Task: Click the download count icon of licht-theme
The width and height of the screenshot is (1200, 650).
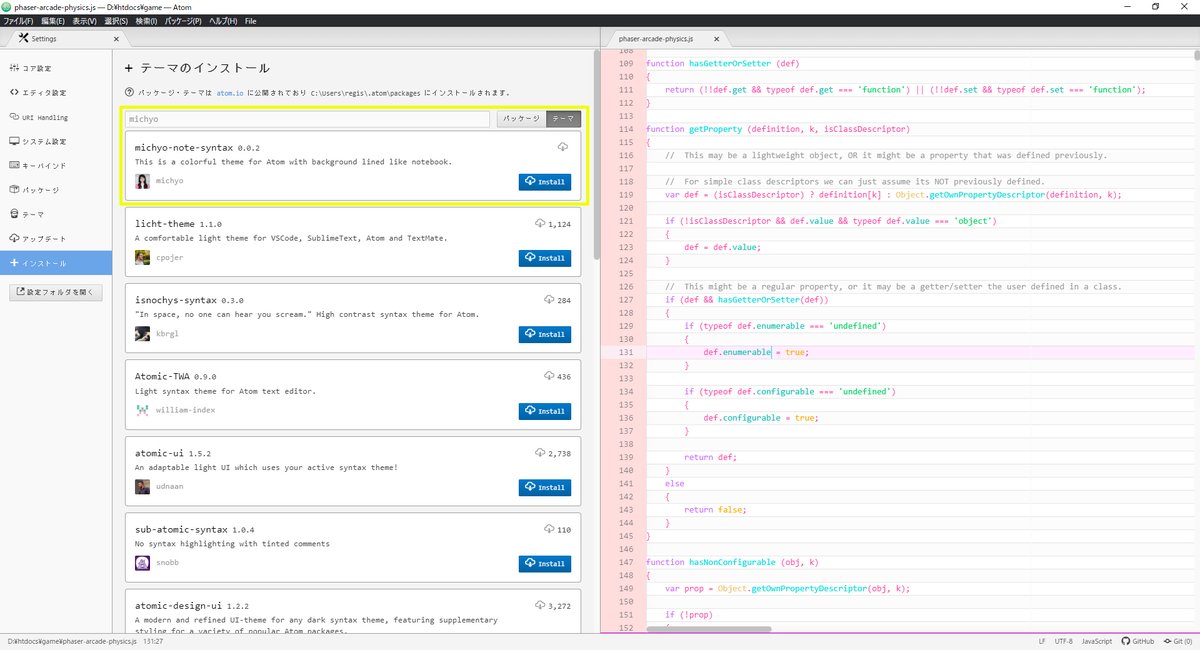Action: [540, 224]
